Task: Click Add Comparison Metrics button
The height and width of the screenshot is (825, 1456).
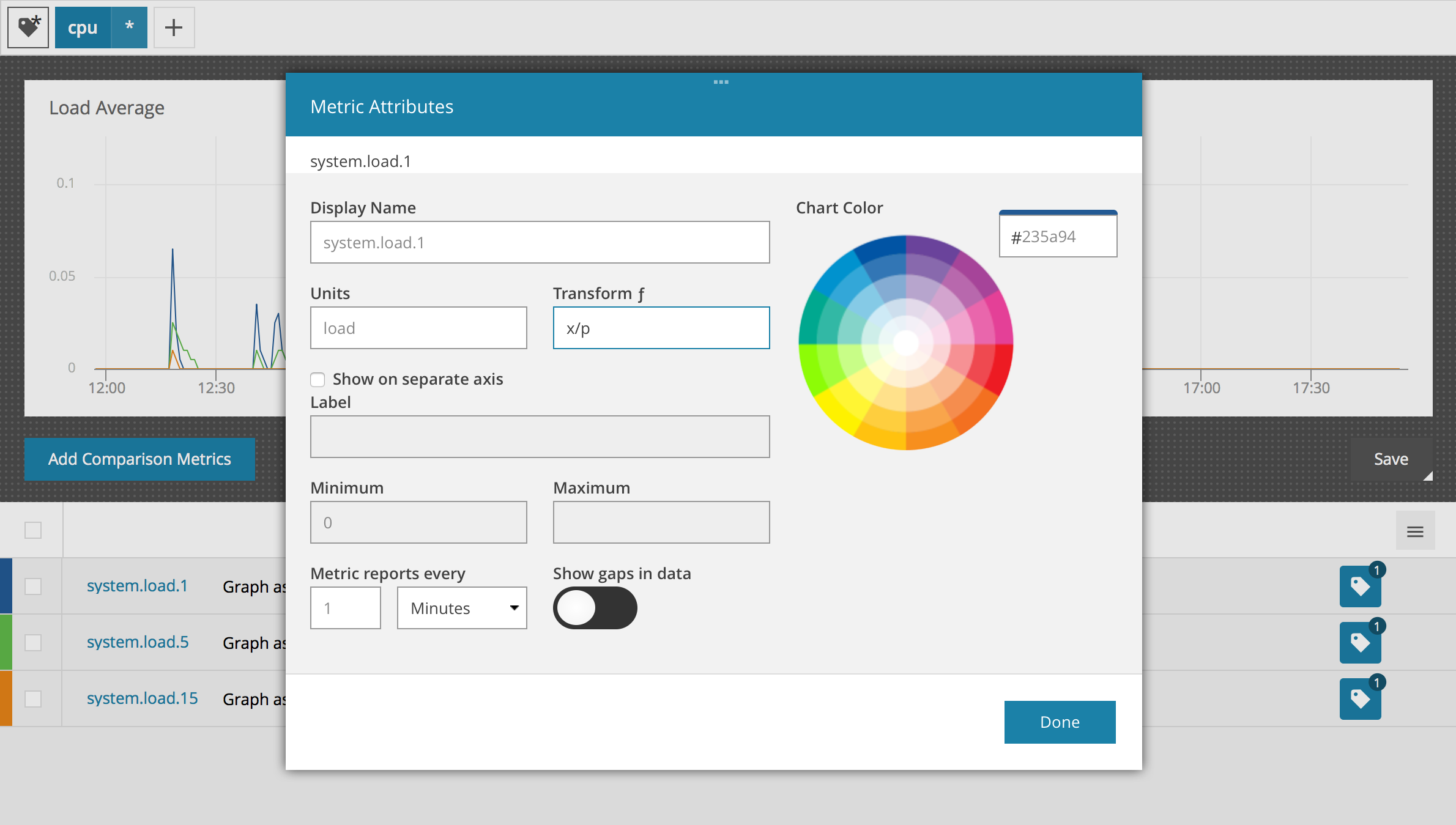Action: pyautogui.click(x=139, y=459)
